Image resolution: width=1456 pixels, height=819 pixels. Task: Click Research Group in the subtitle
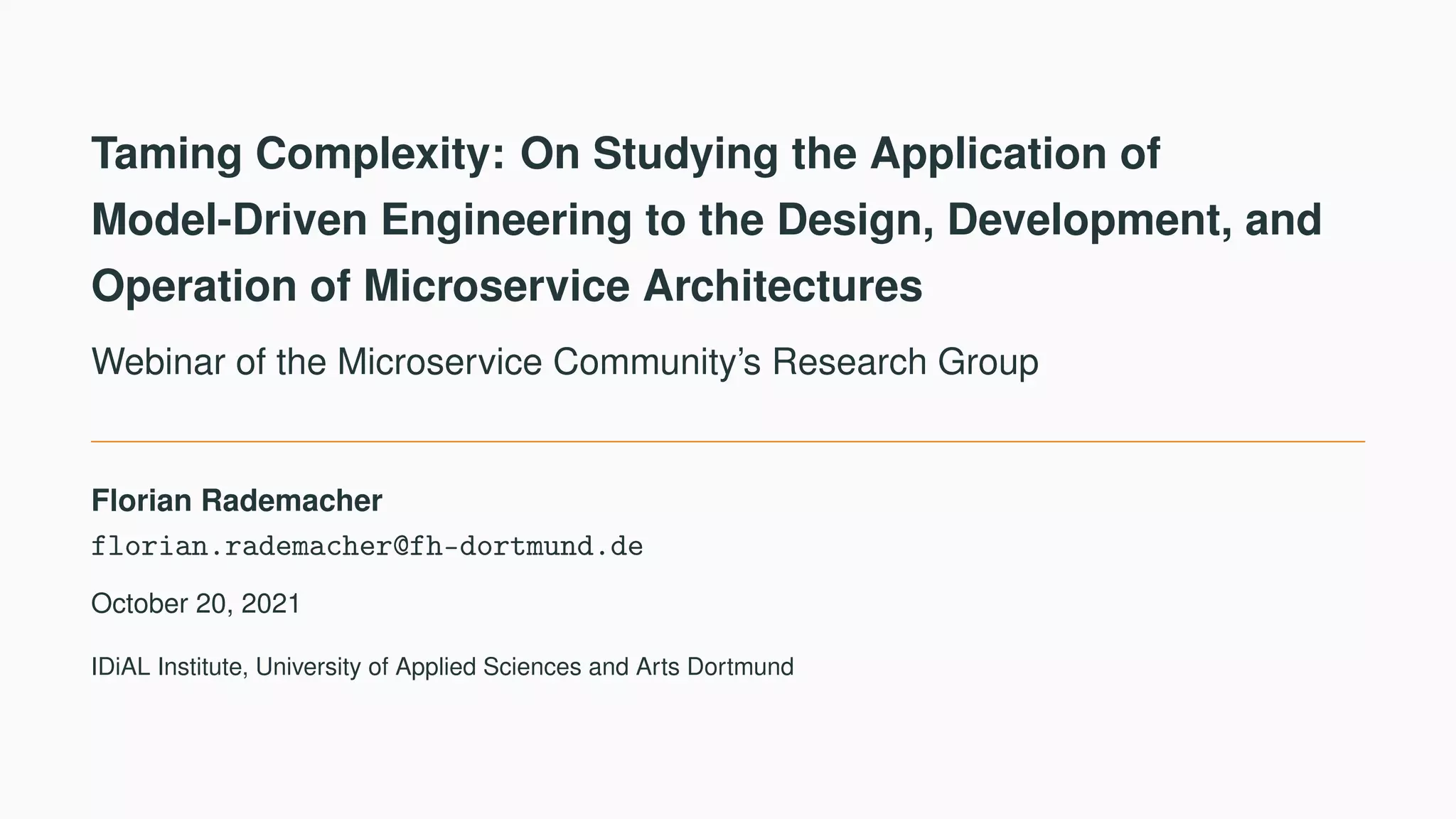(905, 363)
